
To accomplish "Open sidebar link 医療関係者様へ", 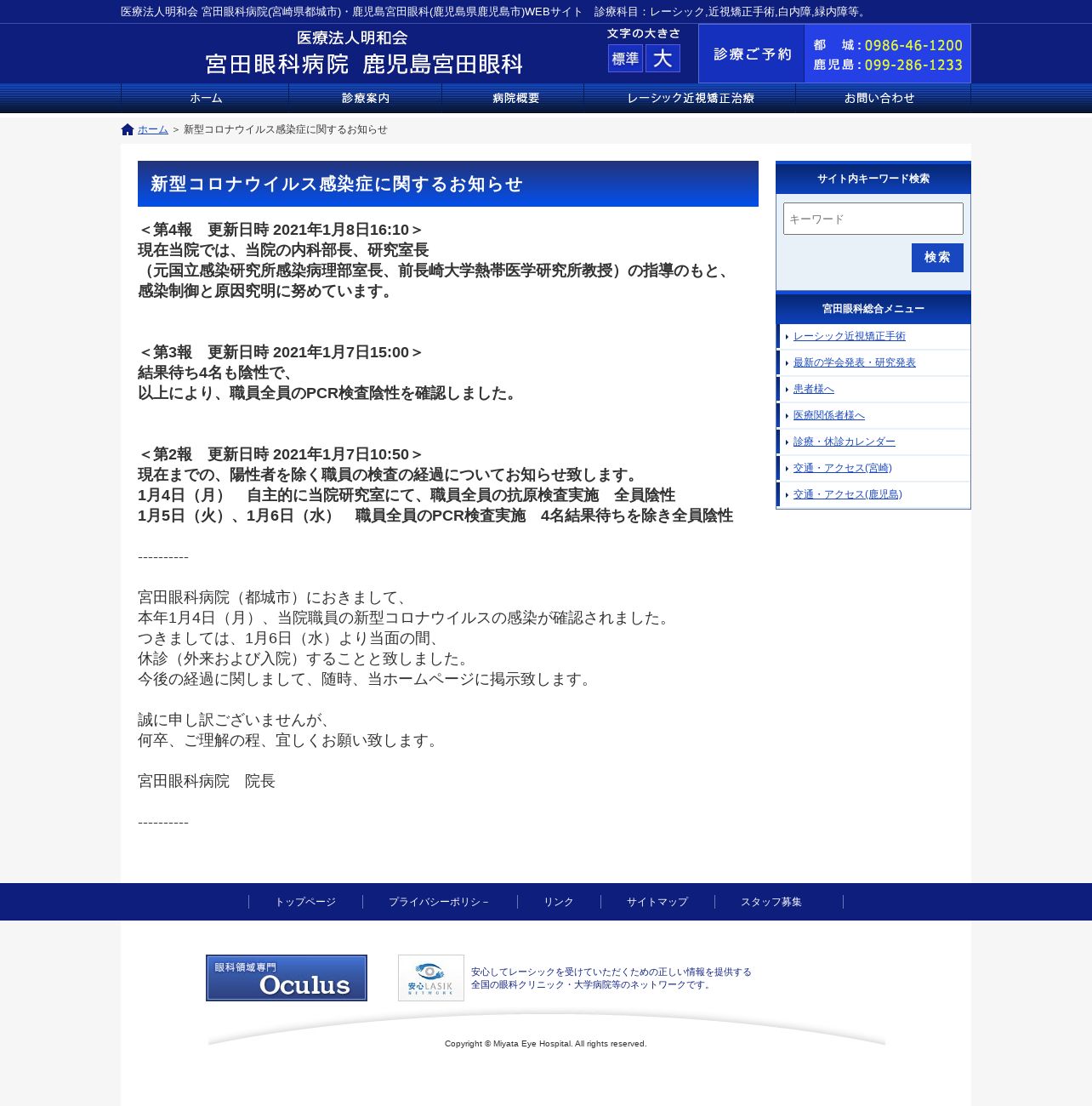I will point(829,415).
